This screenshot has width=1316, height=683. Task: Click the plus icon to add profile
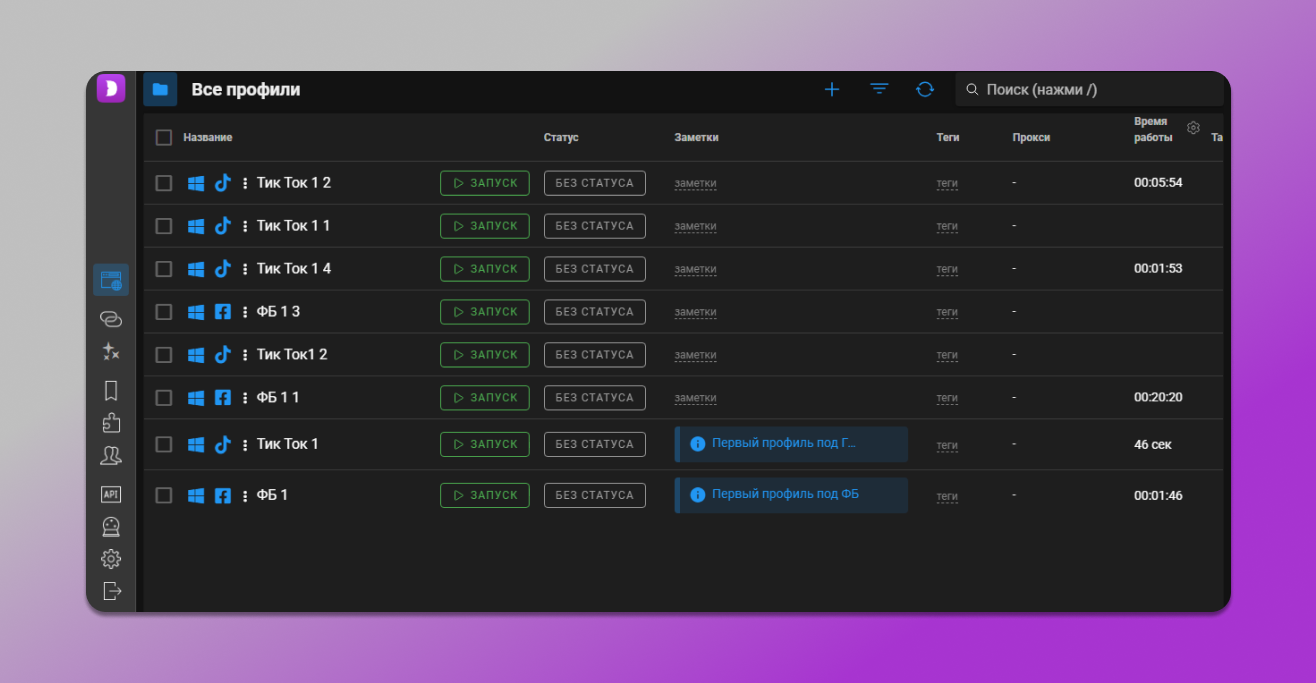[x=831, y=89]
